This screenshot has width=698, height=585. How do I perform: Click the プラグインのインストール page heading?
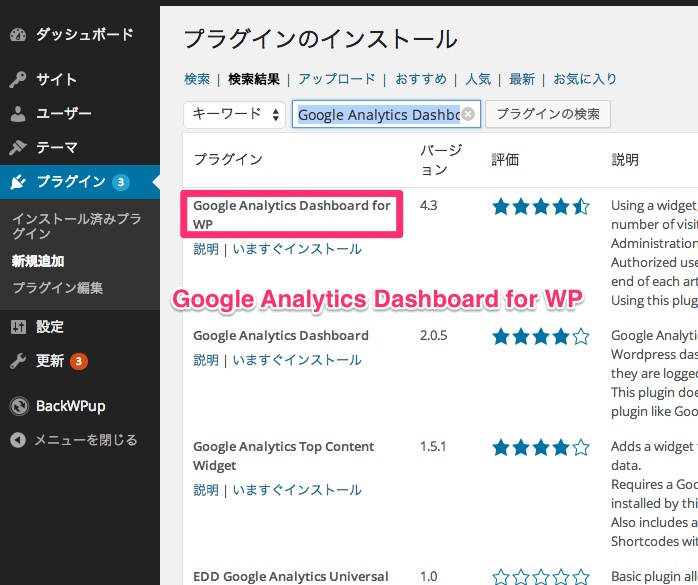(x=320, y=39)
